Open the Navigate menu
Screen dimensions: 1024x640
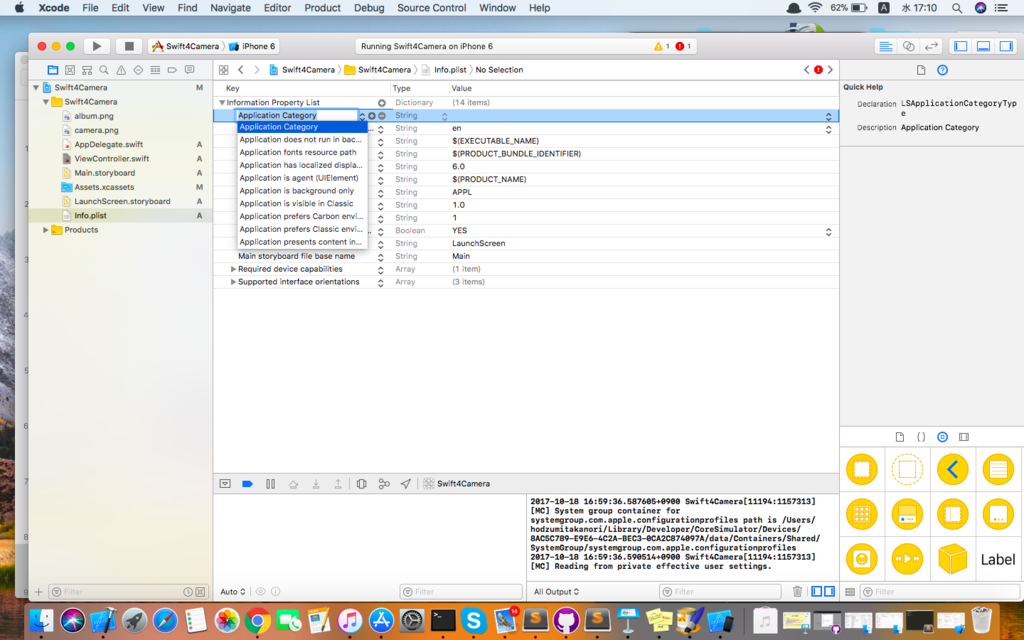230,8
